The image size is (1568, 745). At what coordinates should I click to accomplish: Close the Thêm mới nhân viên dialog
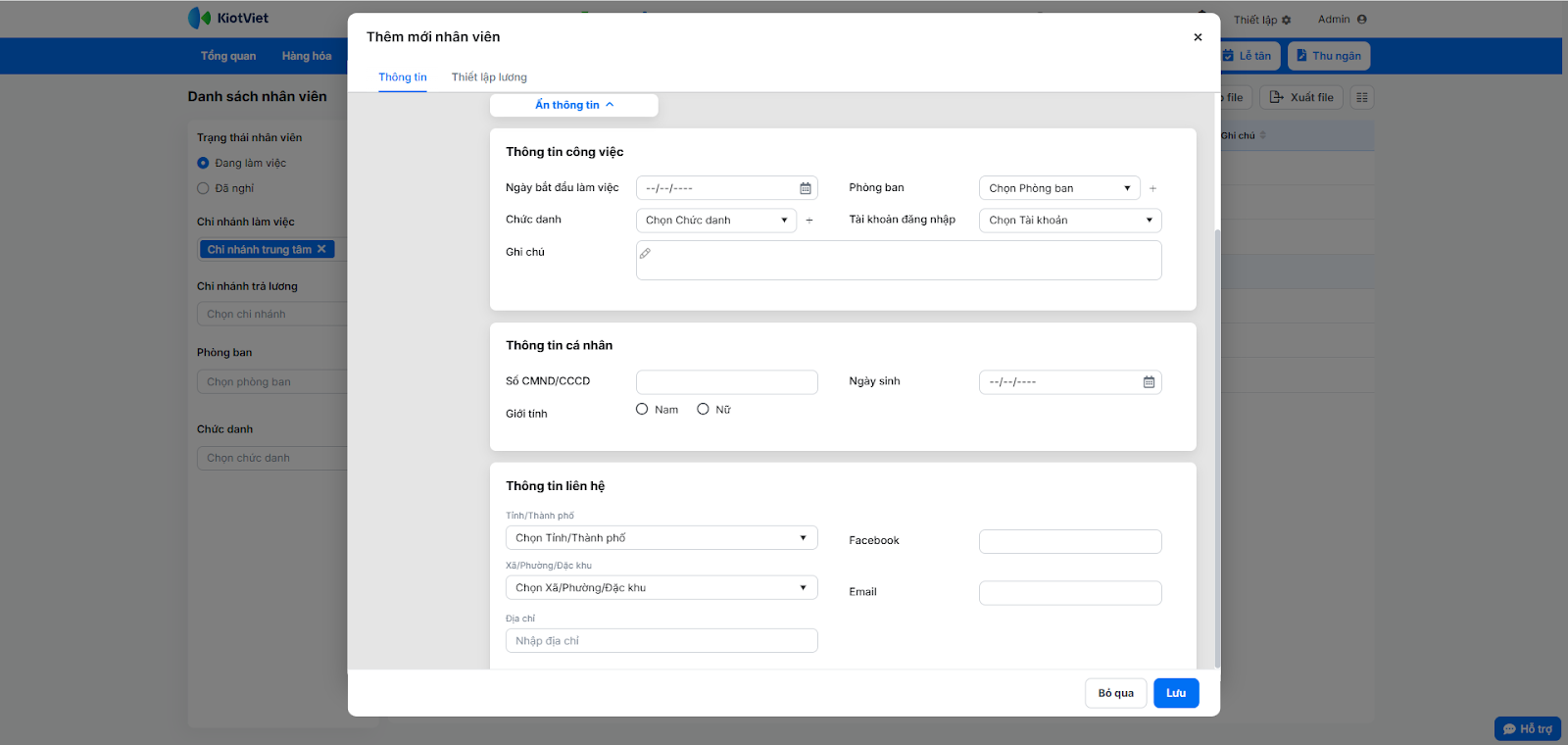coord(1198,37)
